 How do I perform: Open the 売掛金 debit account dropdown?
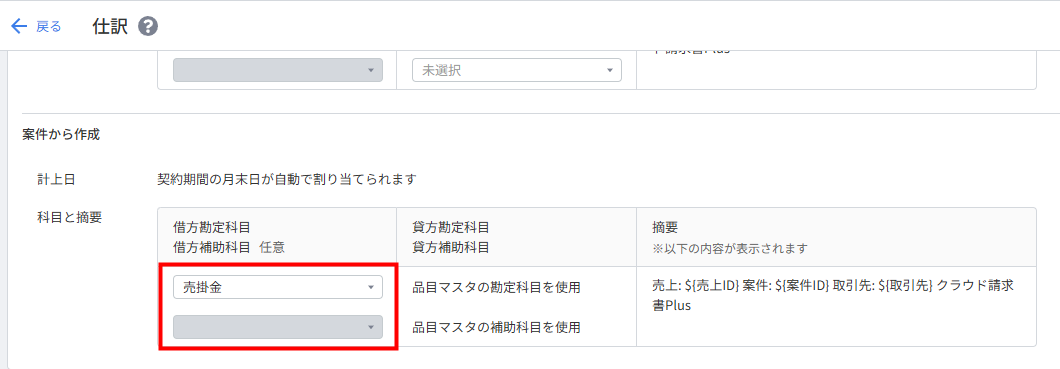tap(278, 287)
